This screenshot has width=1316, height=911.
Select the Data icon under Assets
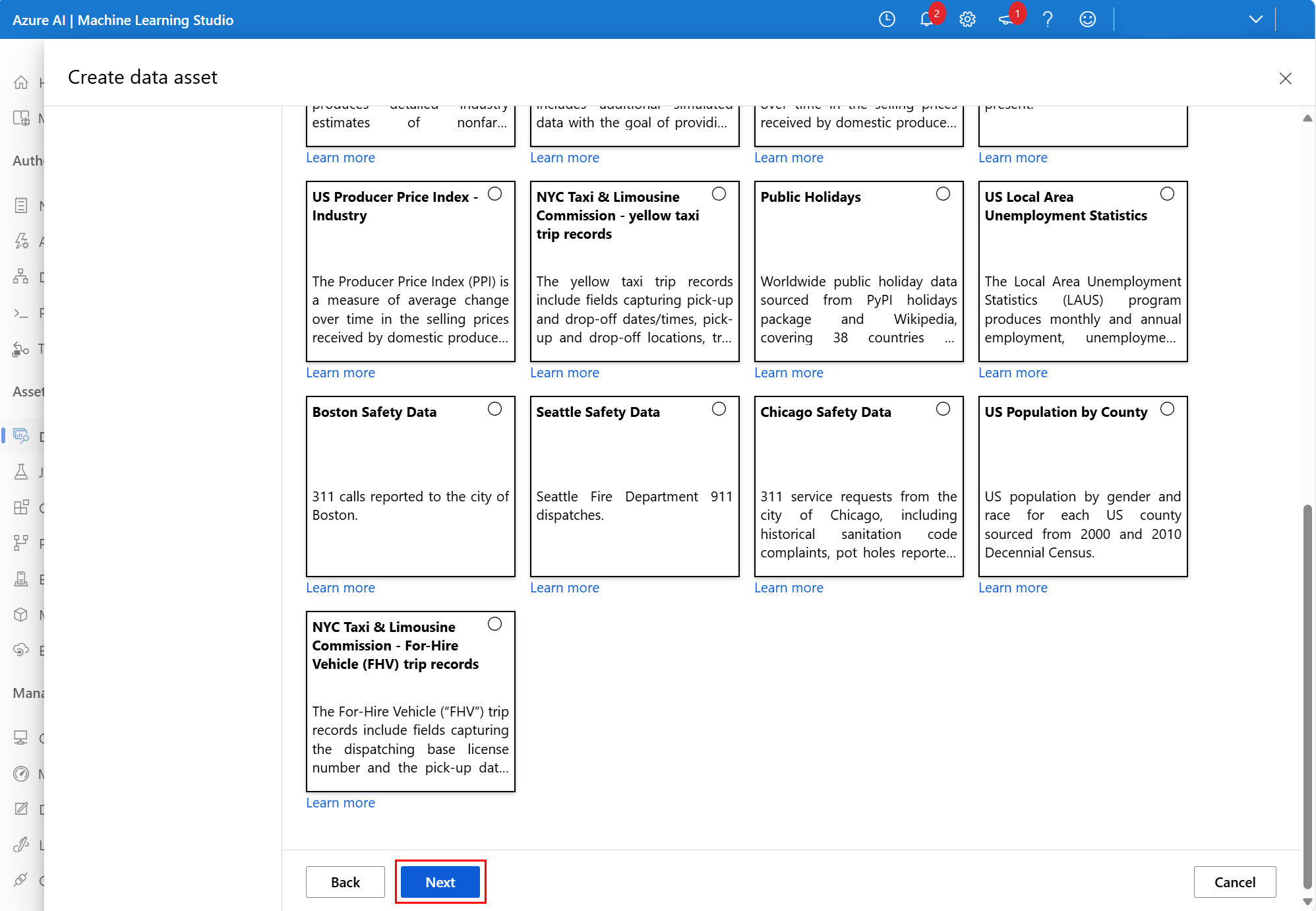21,436
